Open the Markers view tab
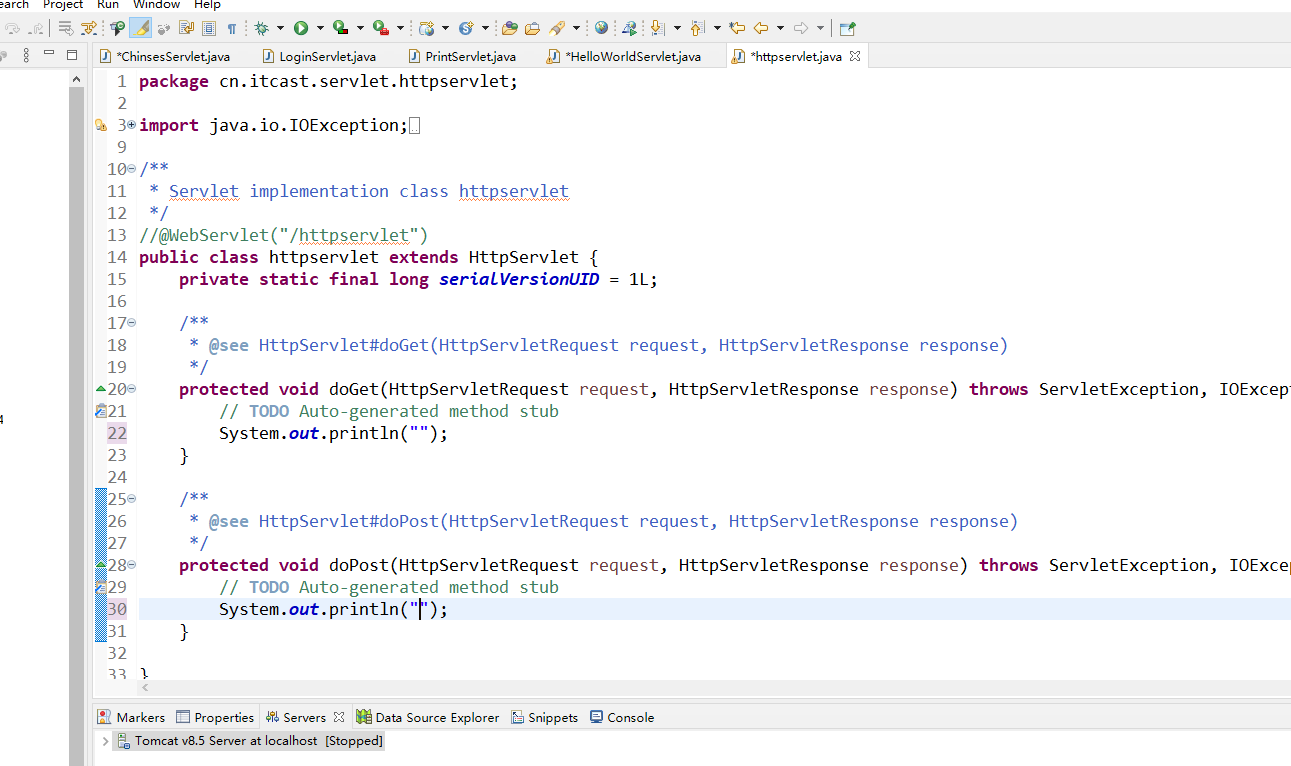 coord(131,717)
